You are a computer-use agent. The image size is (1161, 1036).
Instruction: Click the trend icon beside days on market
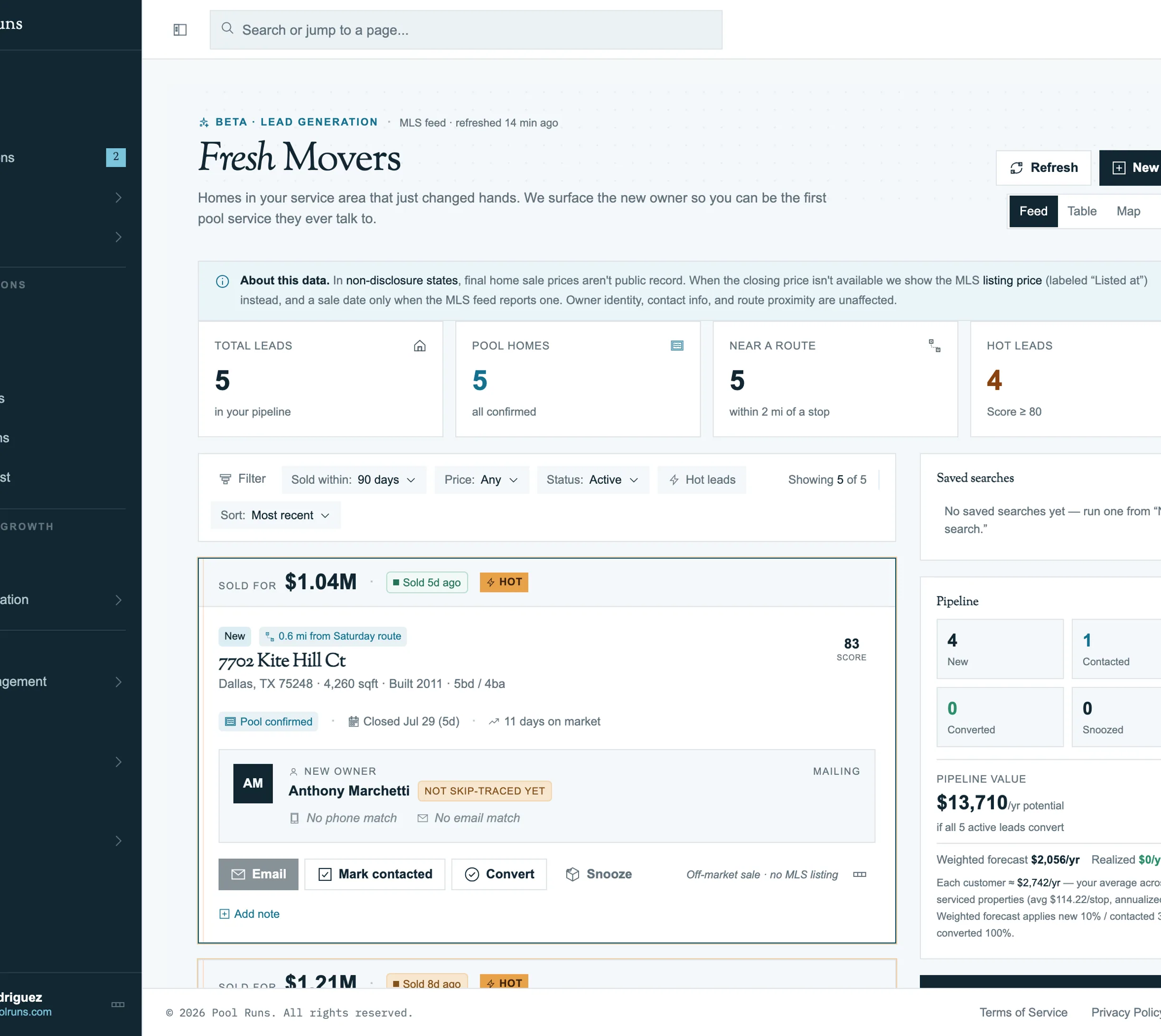[494, 721]
